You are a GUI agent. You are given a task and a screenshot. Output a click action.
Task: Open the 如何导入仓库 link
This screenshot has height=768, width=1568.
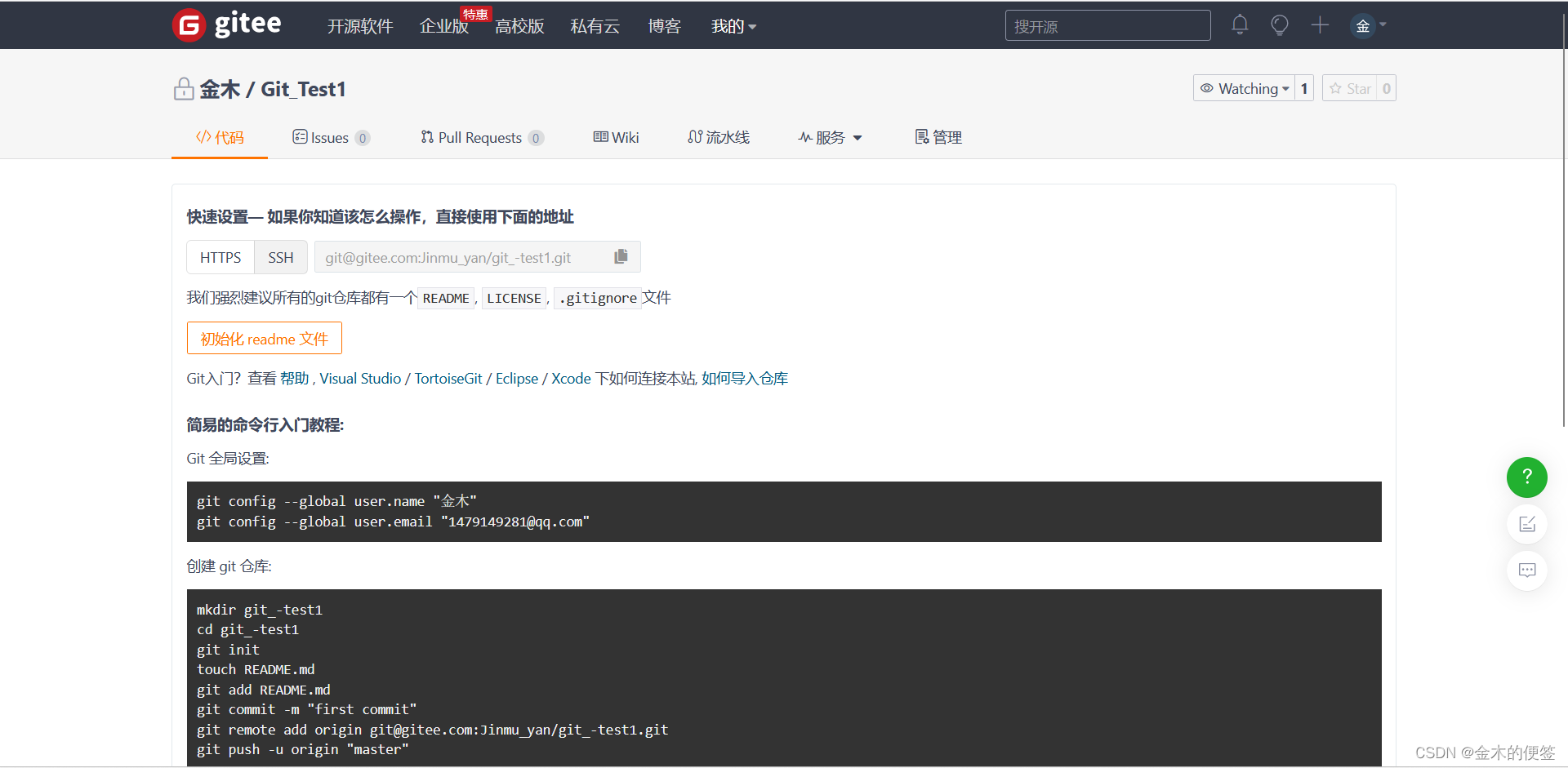tap(745, 379)
